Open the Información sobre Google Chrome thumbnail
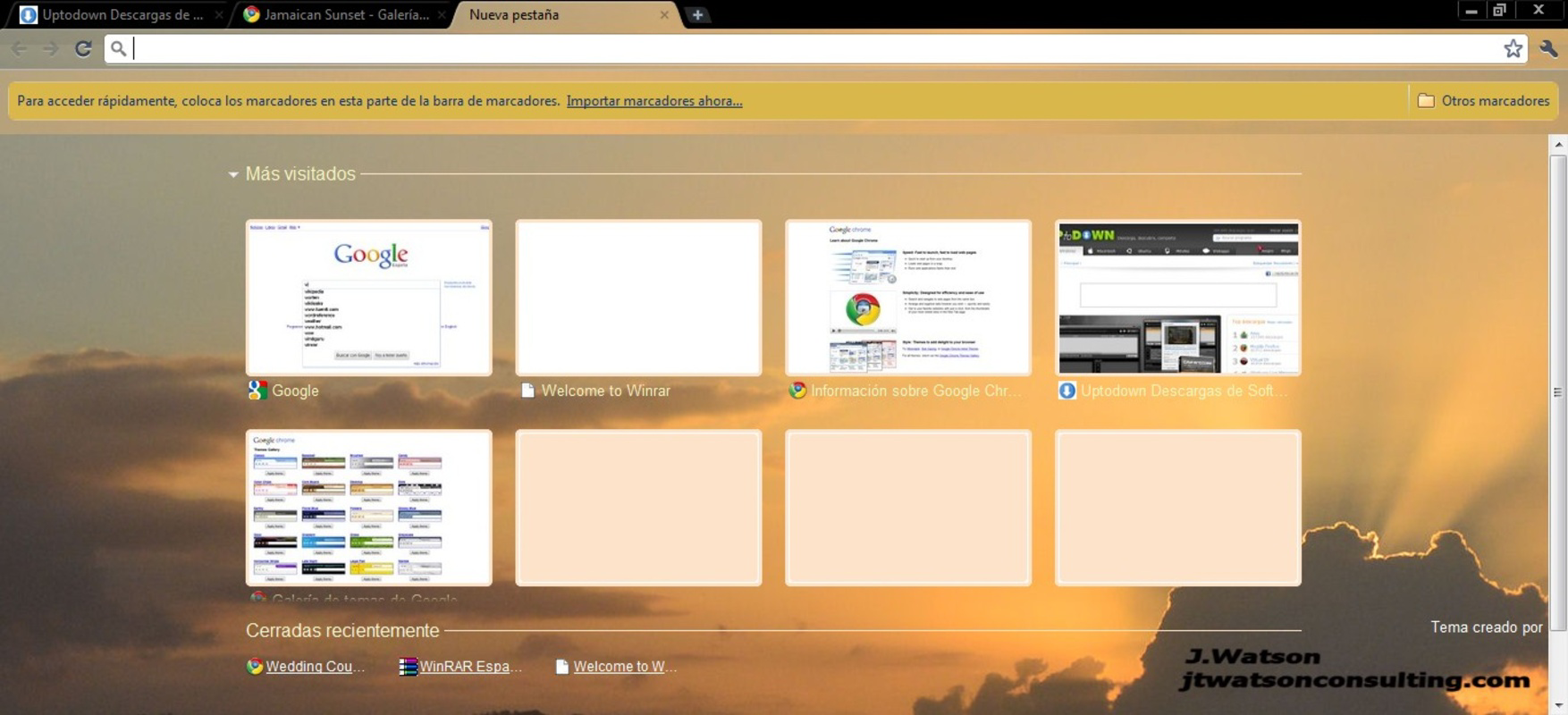 pyautogui.click(x=908, y=298)
